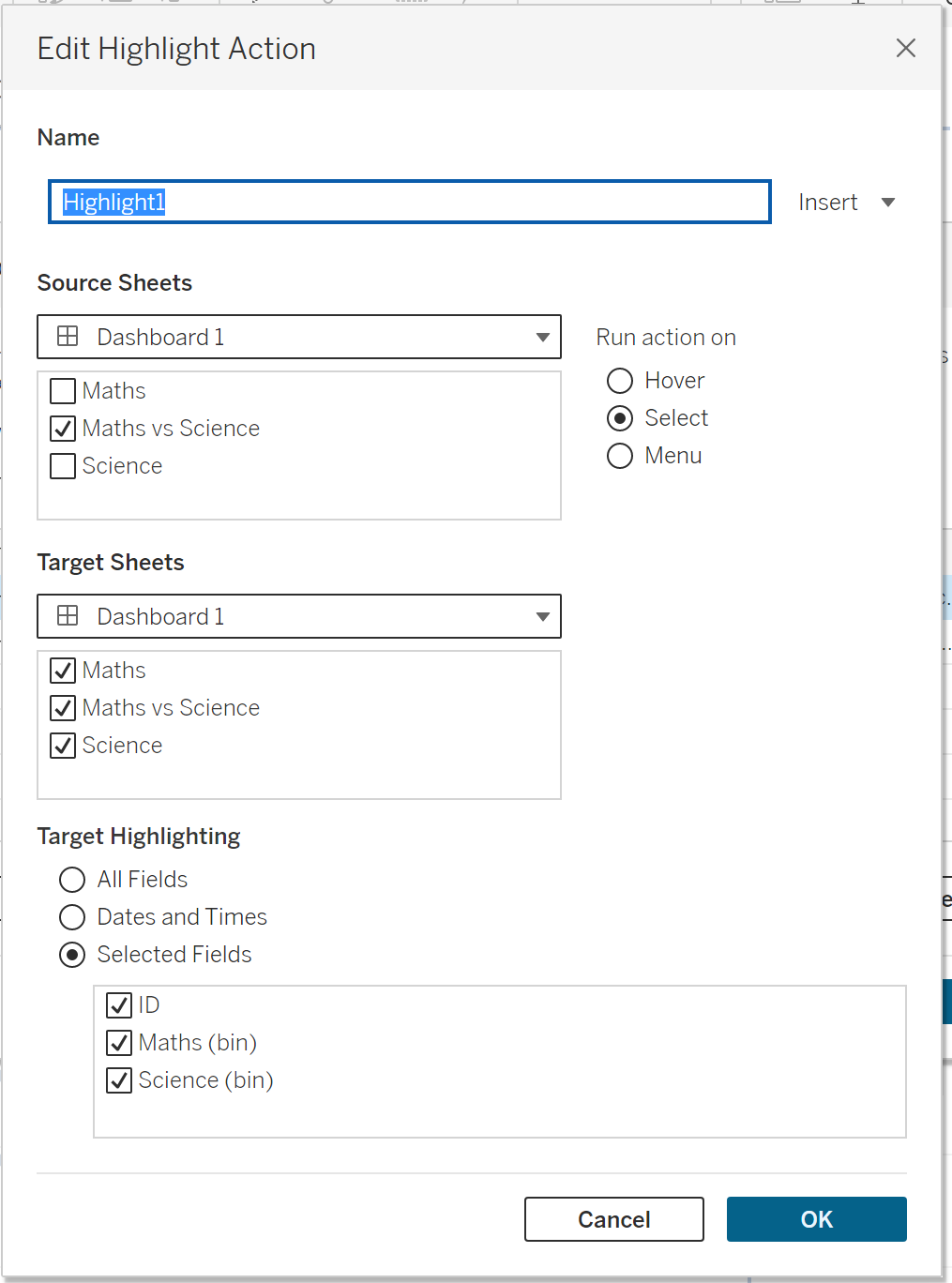Check the Maths source sheet checkbox
The height and width of the screenshot is (1283, 952).
click(x=63, y=391)
